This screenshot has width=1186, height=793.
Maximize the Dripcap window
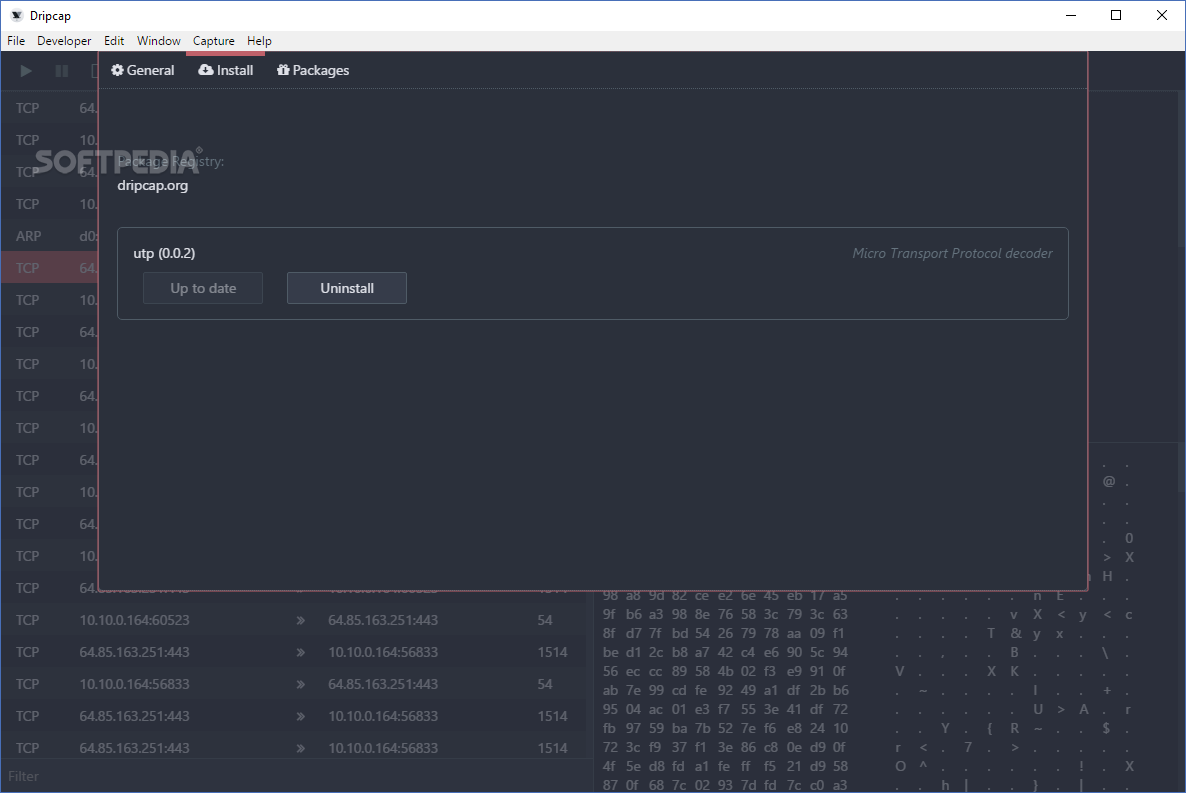1116,15
